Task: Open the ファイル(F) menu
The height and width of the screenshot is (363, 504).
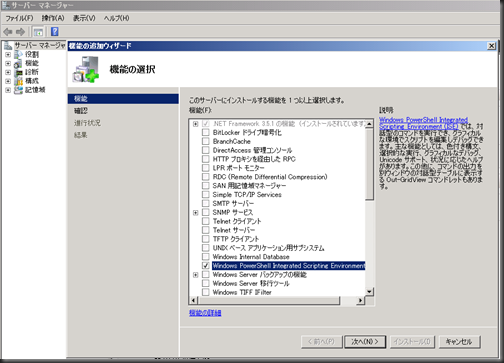Action: [x=19, y=18]
